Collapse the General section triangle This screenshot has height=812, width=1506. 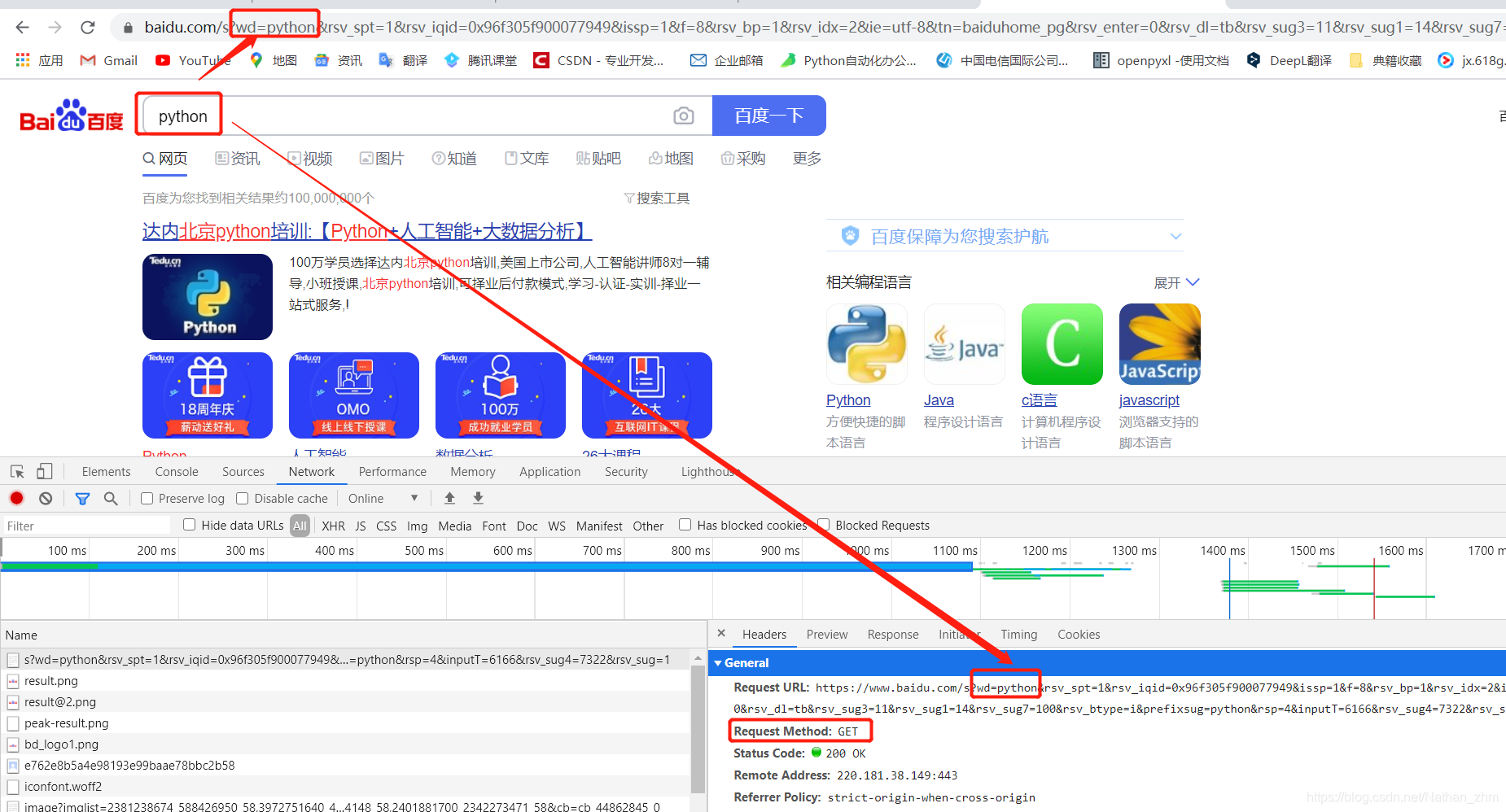(718, 663)
